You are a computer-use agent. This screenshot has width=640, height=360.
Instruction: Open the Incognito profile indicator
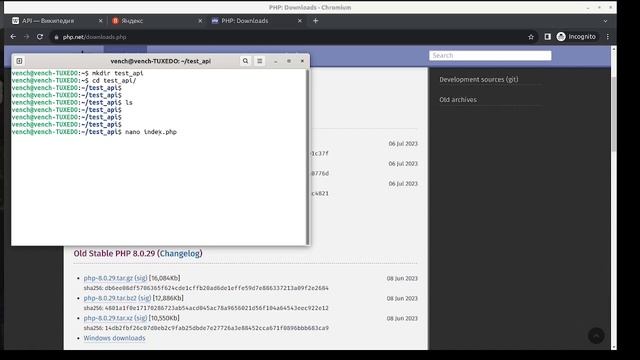click(x=576, y=37)
